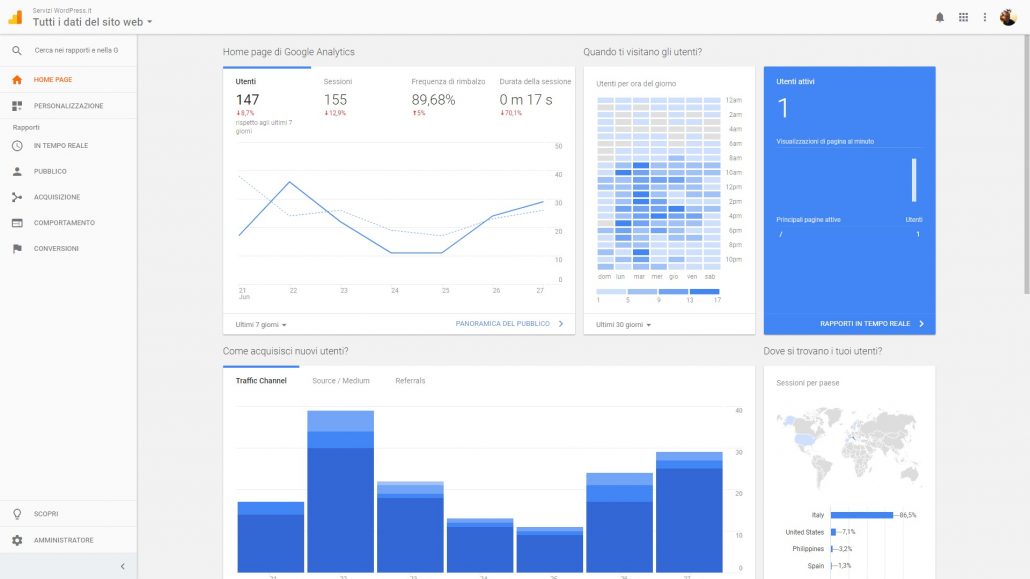Click the user account avatar

point(1008,17)
